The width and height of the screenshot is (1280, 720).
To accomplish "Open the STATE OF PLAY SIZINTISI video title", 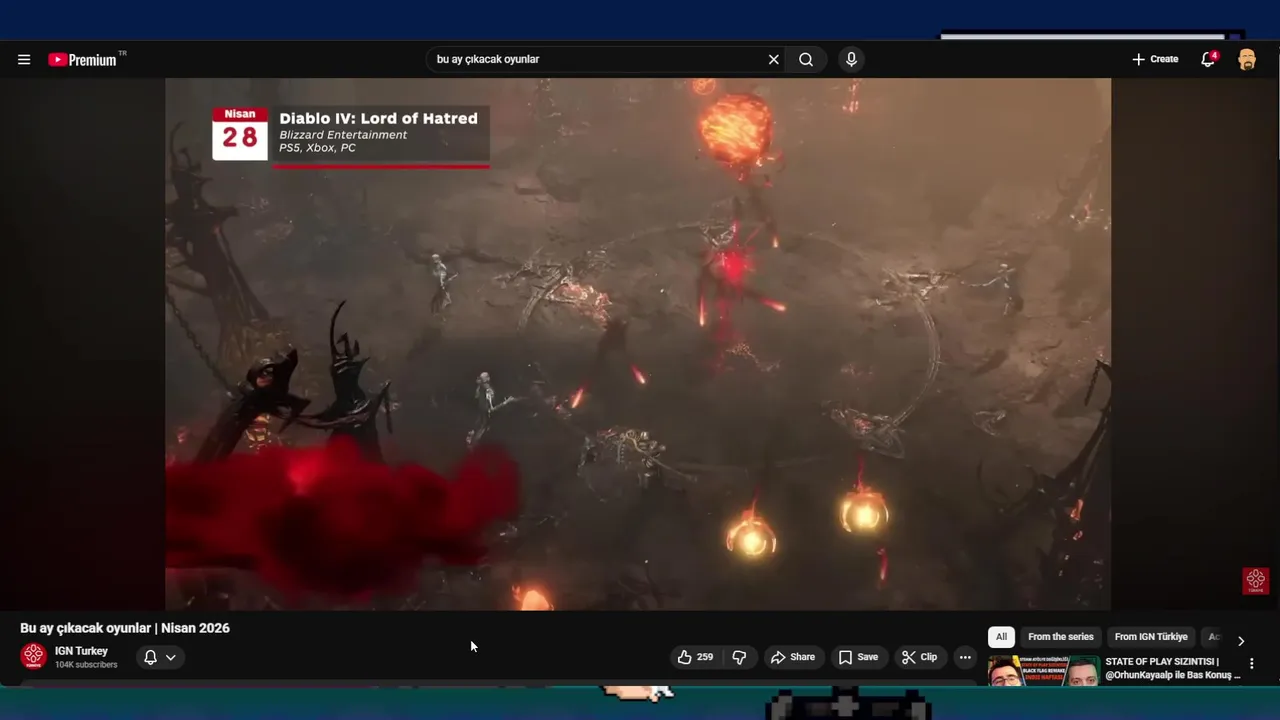I will tap(1173, 668).
